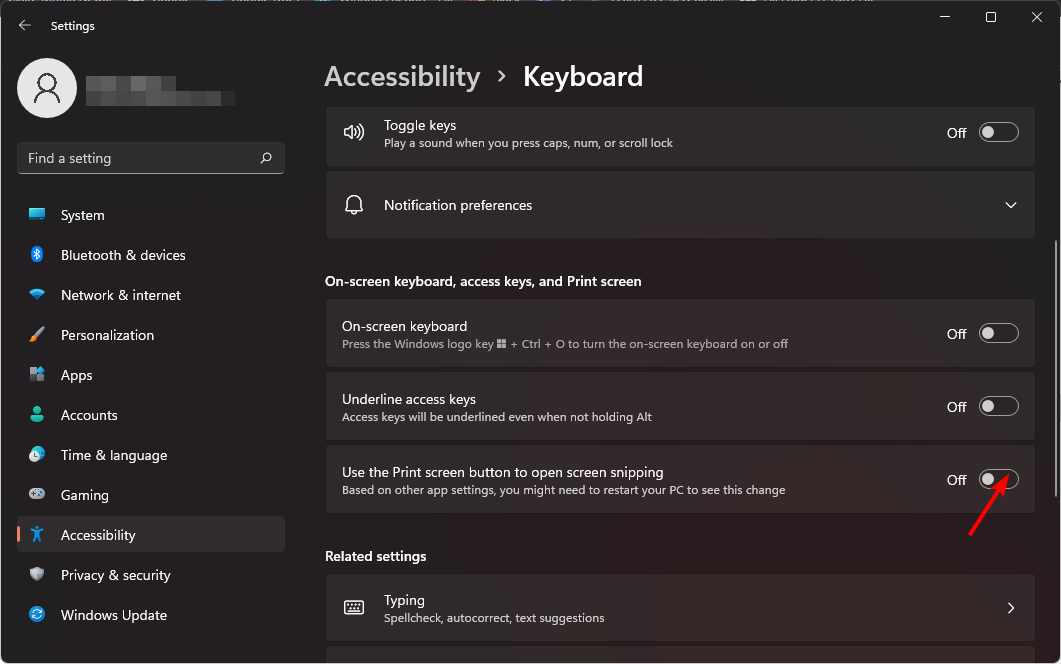Viewport: 1061px width, 664px height.
Task: Click the search magnifier icon
Action: pyautogui.click(x=266, y=158)
